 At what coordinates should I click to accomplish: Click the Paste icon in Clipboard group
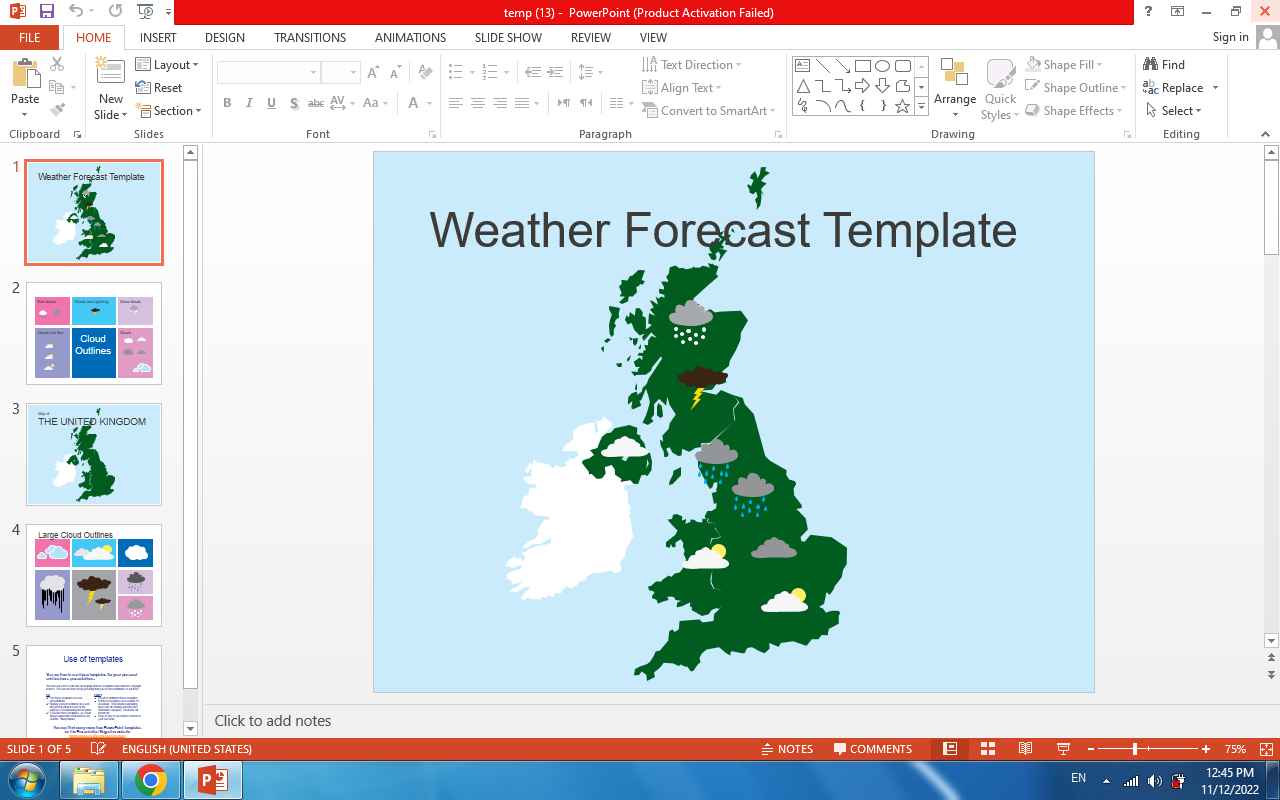coord(25,75)
